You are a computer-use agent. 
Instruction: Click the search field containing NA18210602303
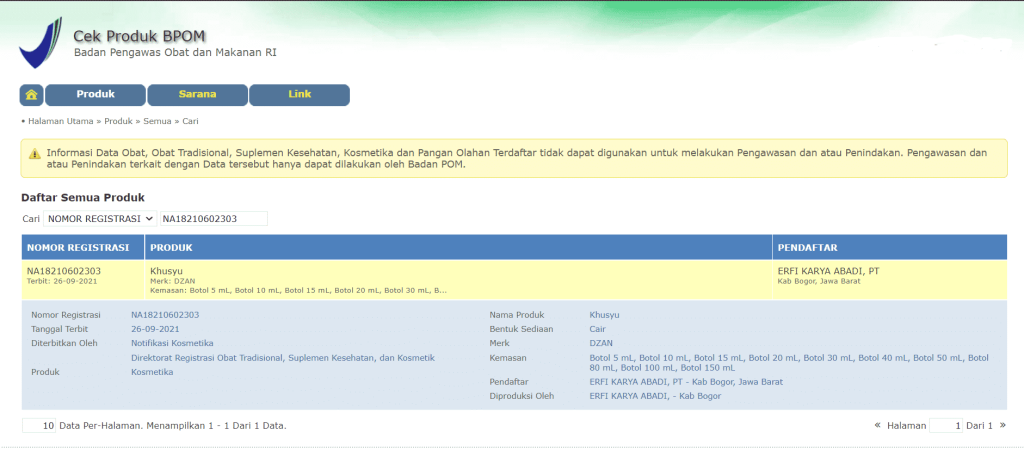pos(214,219)
